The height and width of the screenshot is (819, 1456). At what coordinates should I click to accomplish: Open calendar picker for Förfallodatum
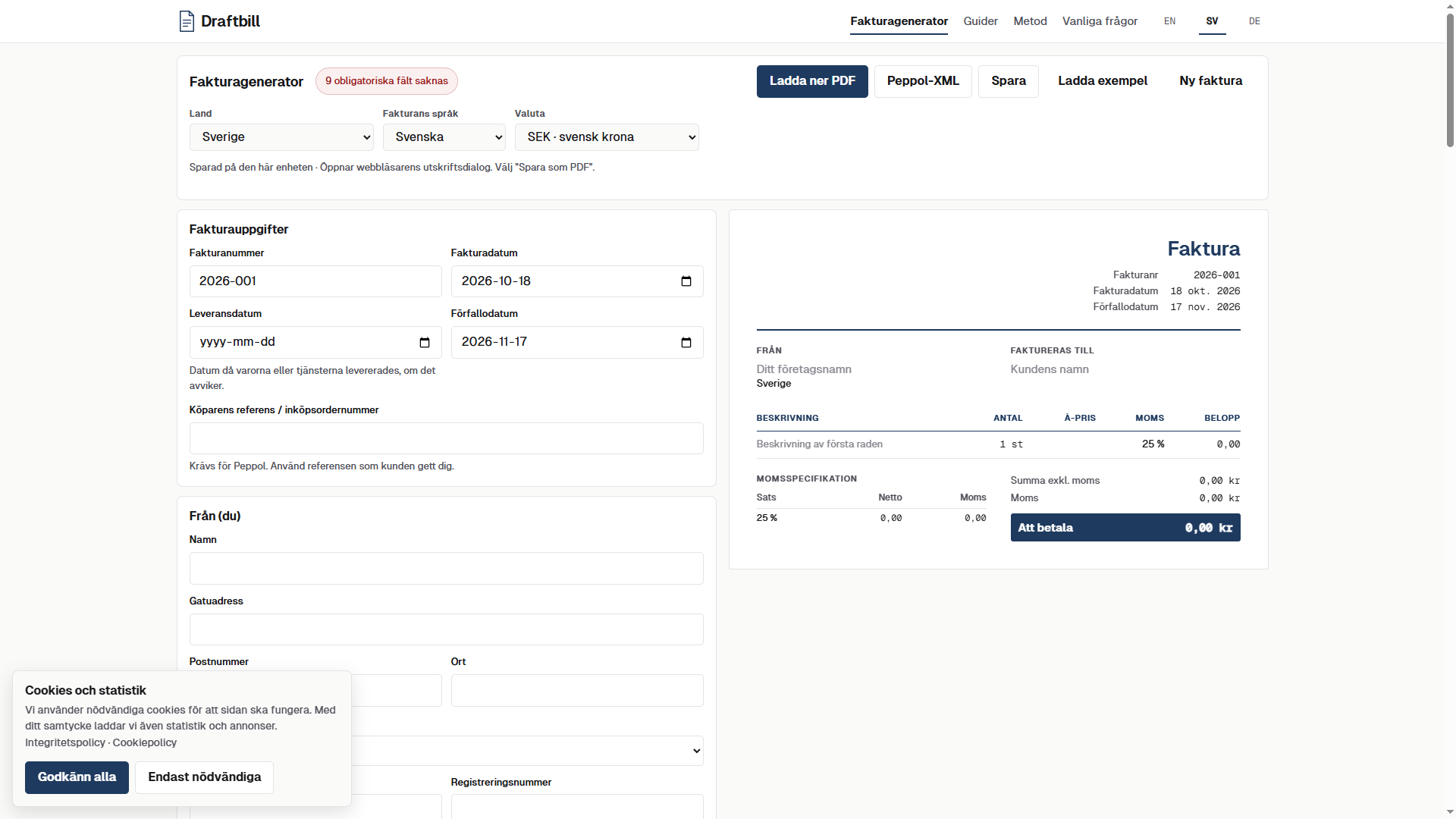686,342
